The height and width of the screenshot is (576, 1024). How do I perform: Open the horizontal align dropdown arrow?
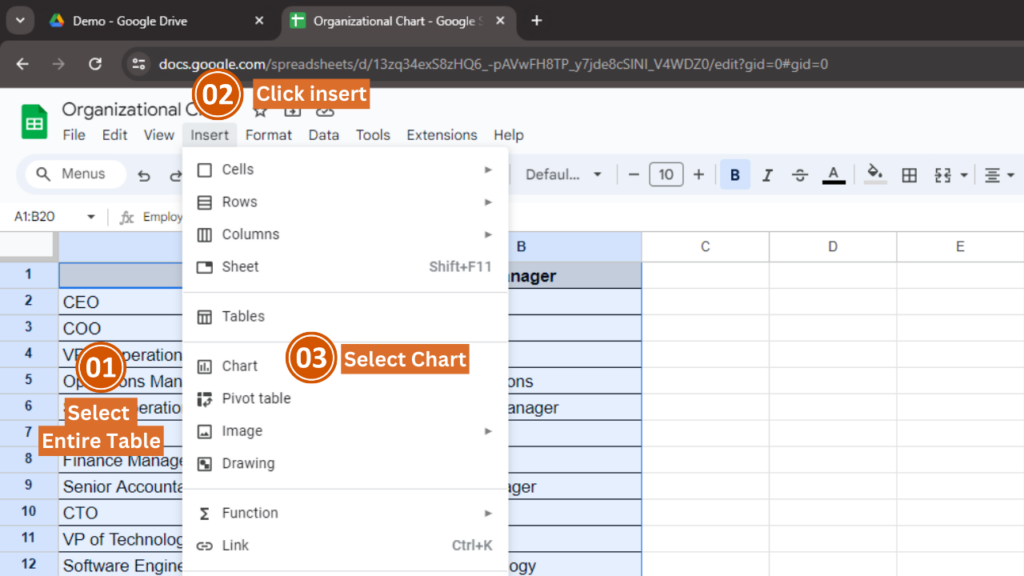tap(1009, 174)
